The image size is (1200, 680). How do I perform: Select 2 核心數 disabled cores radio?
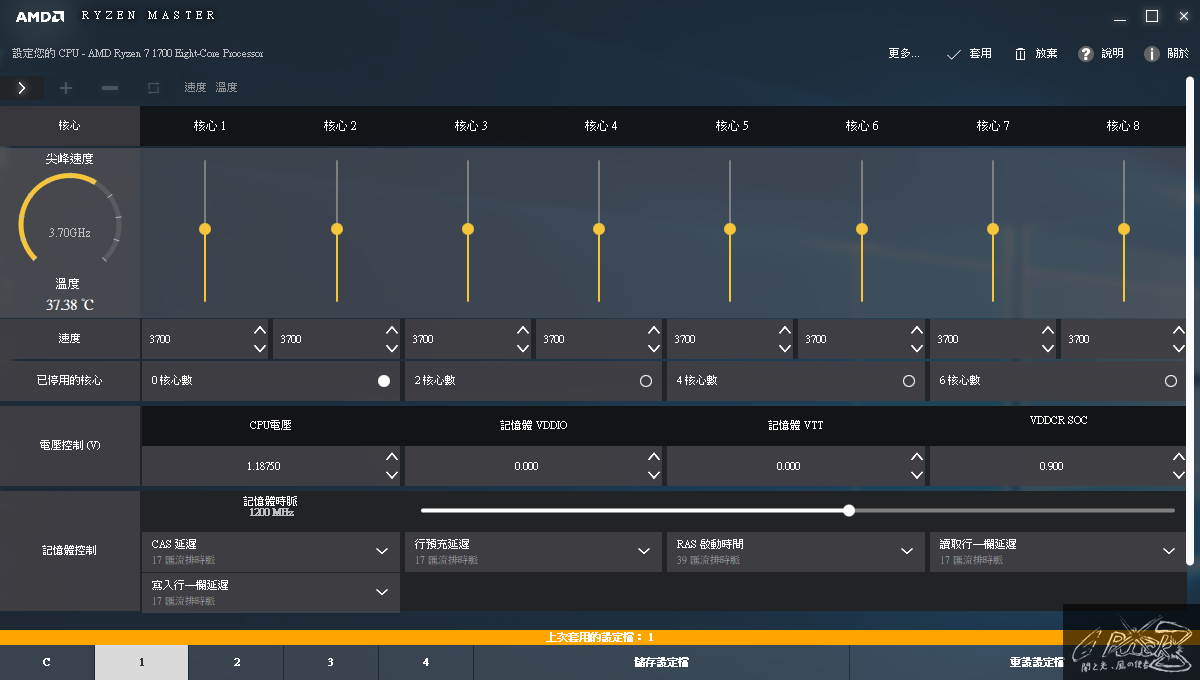tap(645, 381)
